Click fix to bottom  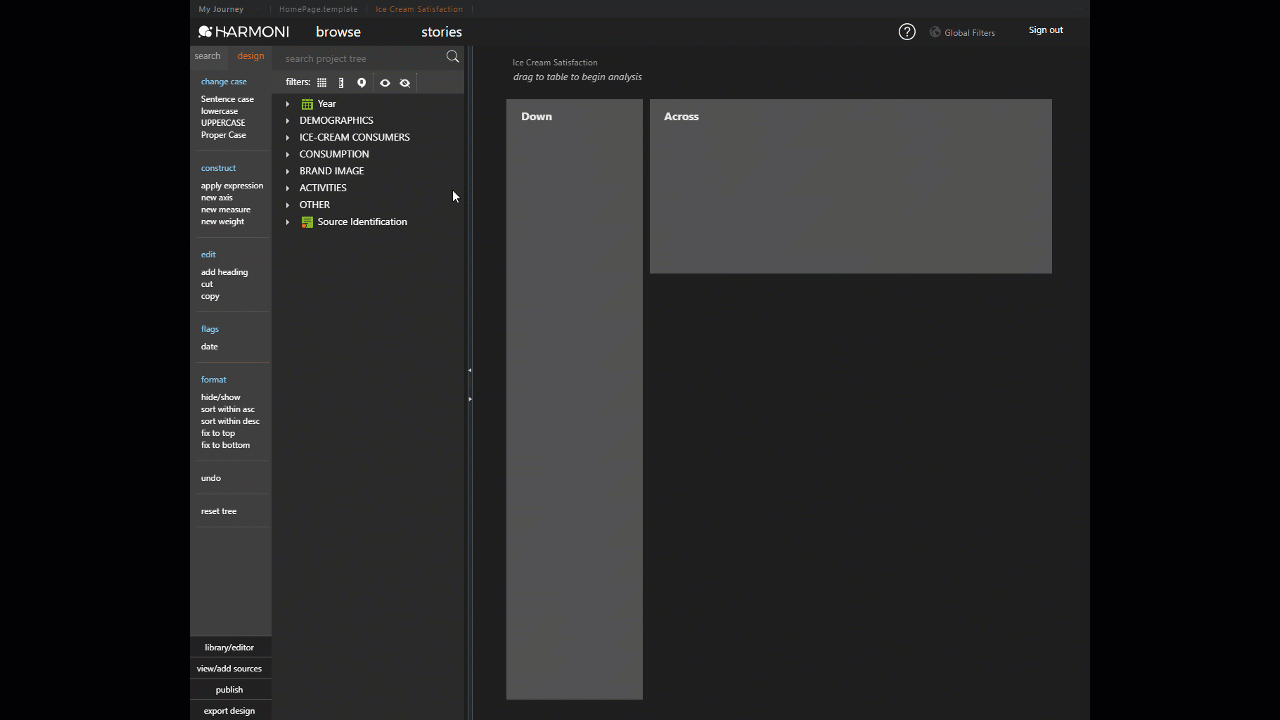click(225, 445)
